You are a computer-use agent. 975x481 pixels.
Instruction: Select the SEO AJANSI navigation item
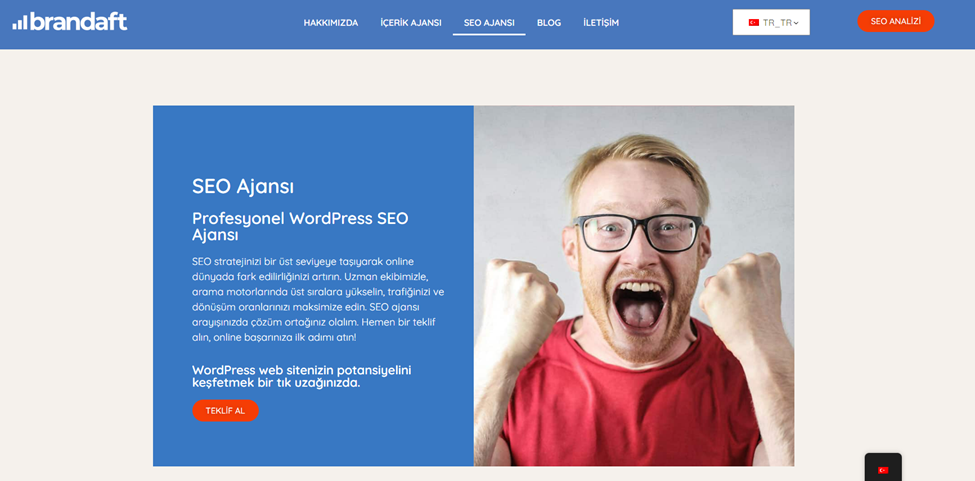point(489,23)
